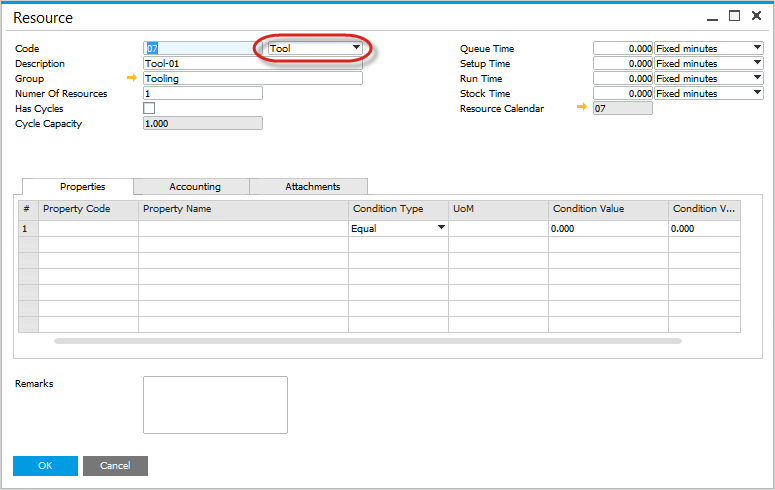Click inside the Remarks text box
This screenshot has height=490, width=775.
(215, 405)
